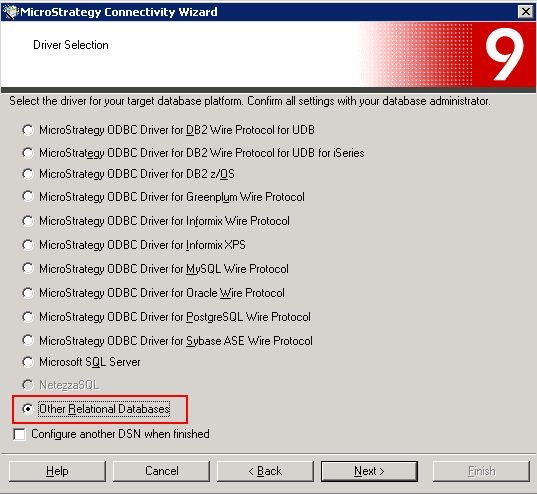Click the Finish button
Image resolution: width=537 pixels, height=494 pixels.
[481, 471]
